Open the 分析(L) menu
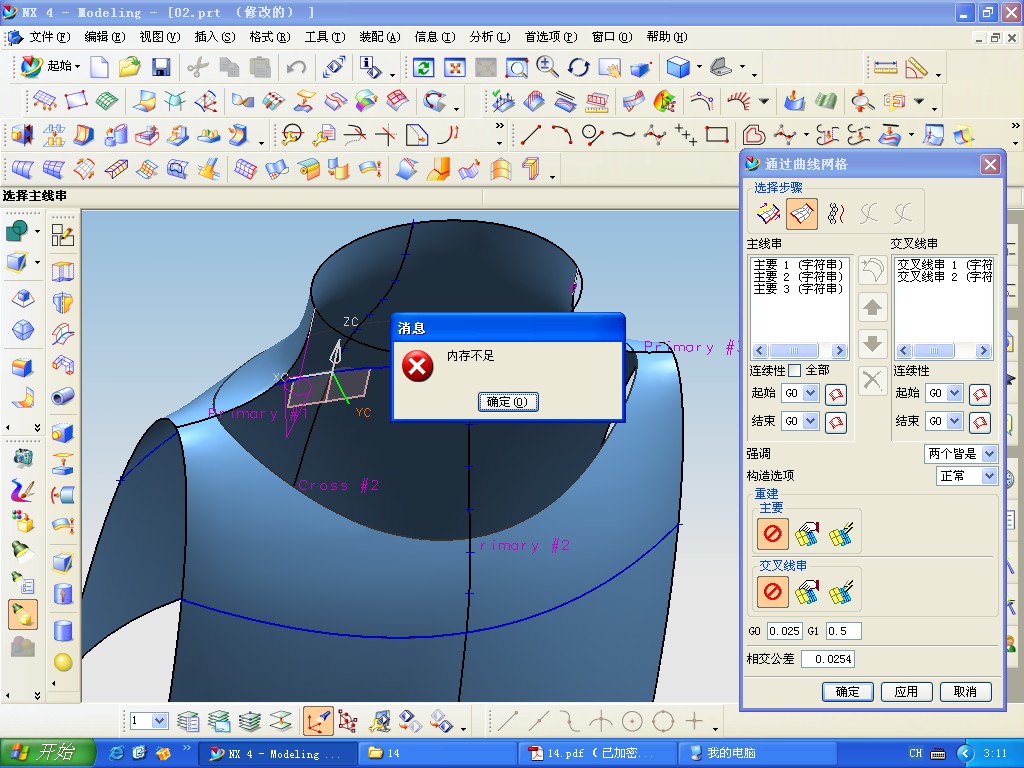Image resolution: width=1024 pixels, height=768 pixels. tap(490, 37)
